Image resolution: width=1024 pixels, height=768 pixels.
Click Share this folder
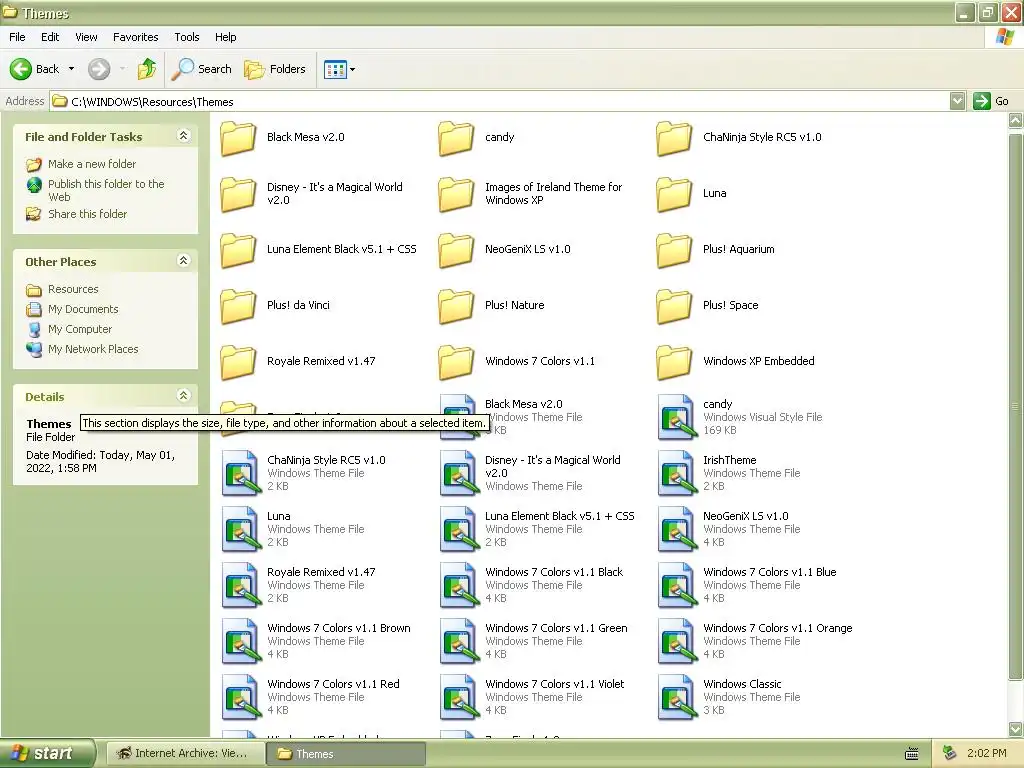click(x=88, y=214)
